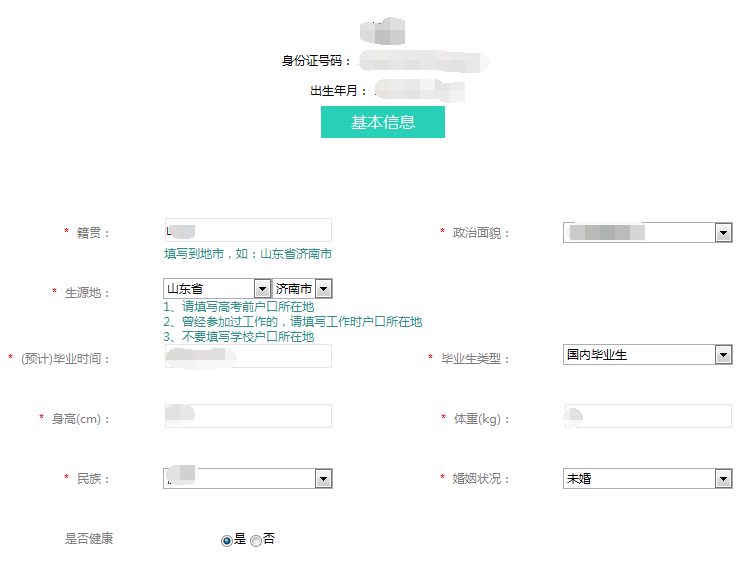The width and height of the screenshot is (755, 571).
Task: Click the hint about 工作时户口所在地
Action: [292, 322]
